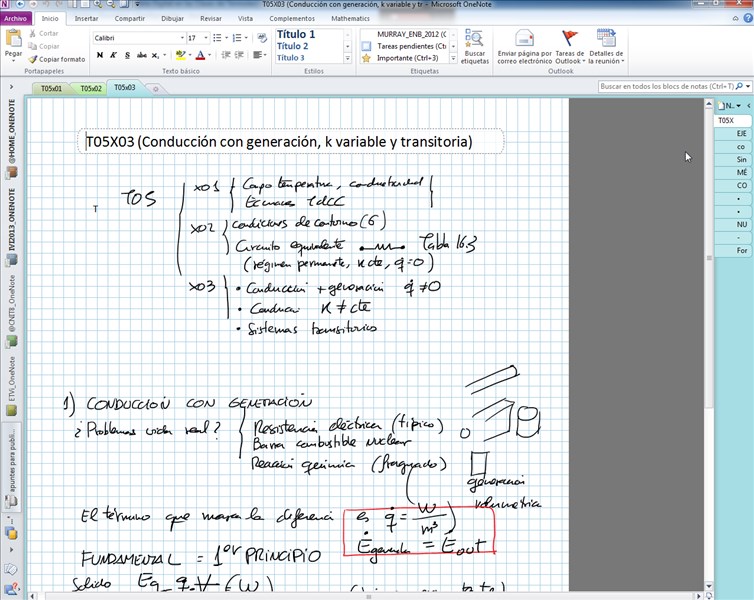Click Enviar página por correo electrónico
754x600 pixels.
click(524, 47)
